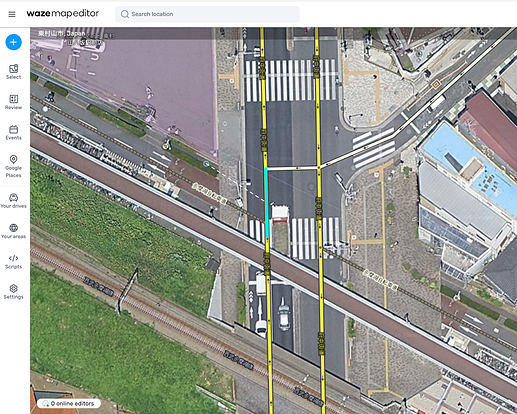Select the highlighted cyan road segment
The height and width of the screenshot is (414, 517).
(x=266, y=203)
